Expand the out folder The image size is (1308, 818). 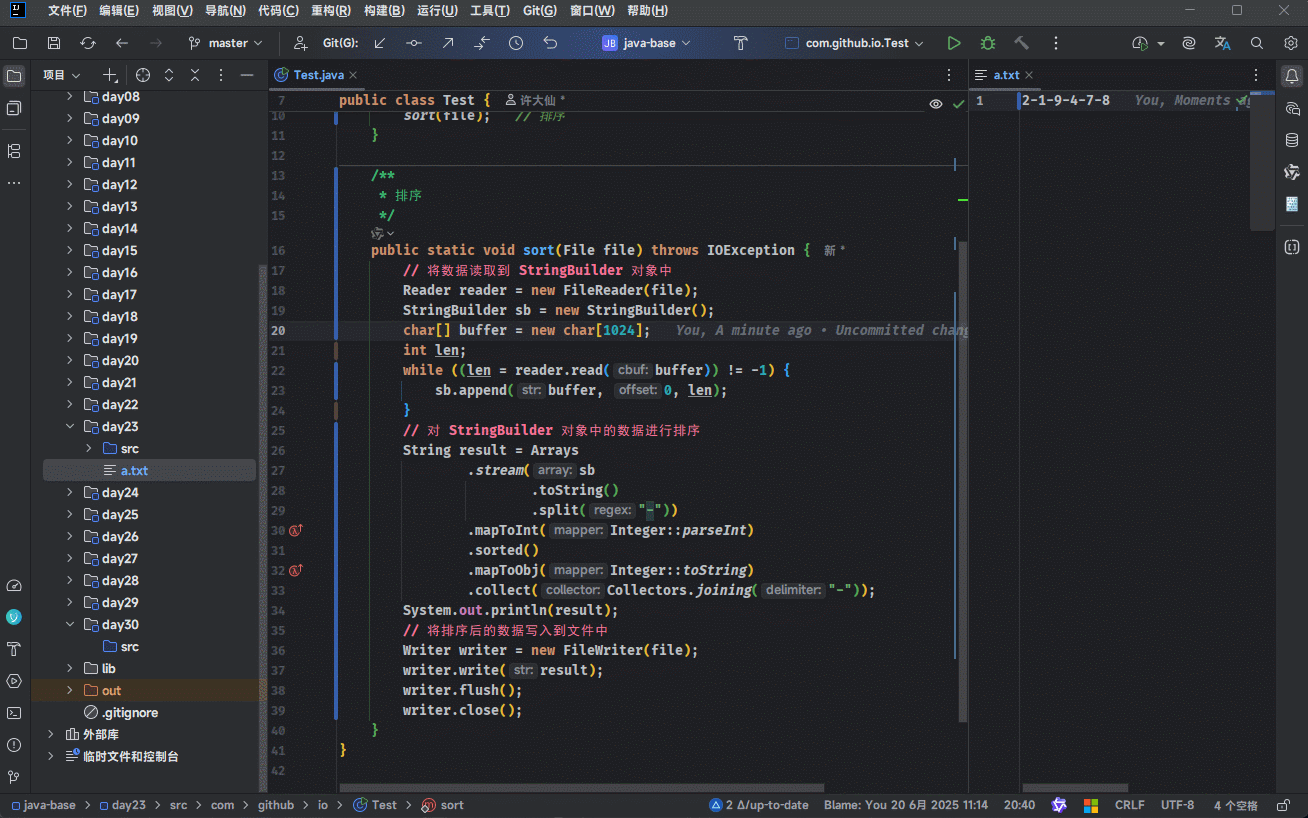click(70, 691)
